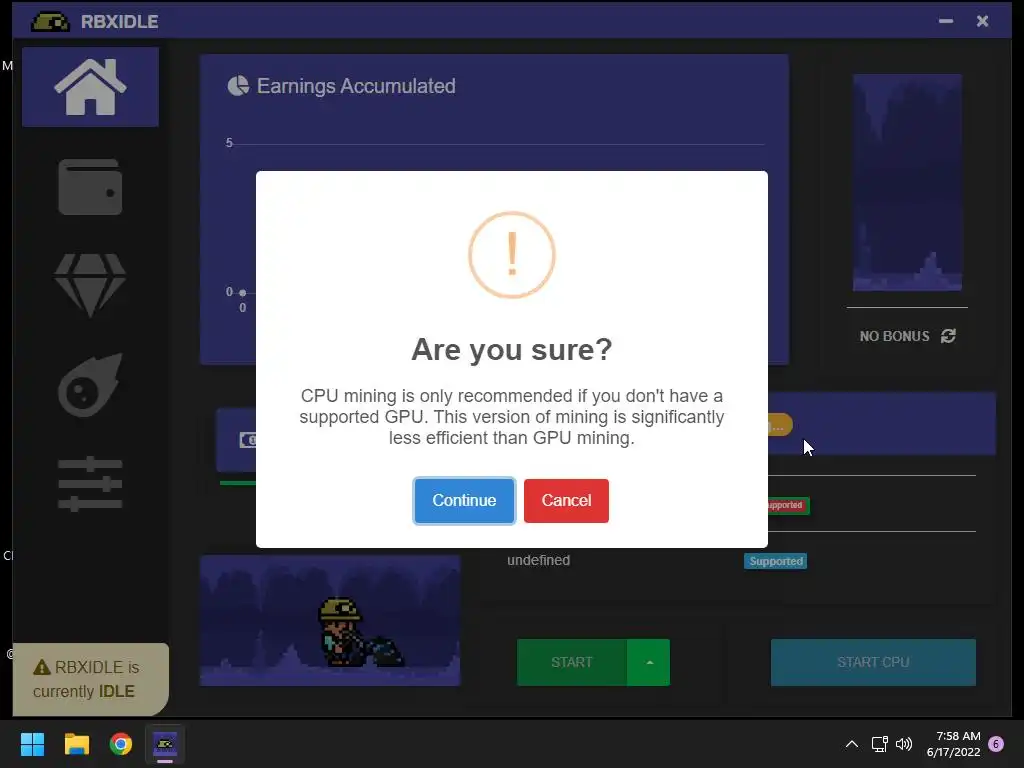This screenshot has height=768, width=1024.
Task: Click the 'Are you sure?' heading
Action: [x=512, y=349]
